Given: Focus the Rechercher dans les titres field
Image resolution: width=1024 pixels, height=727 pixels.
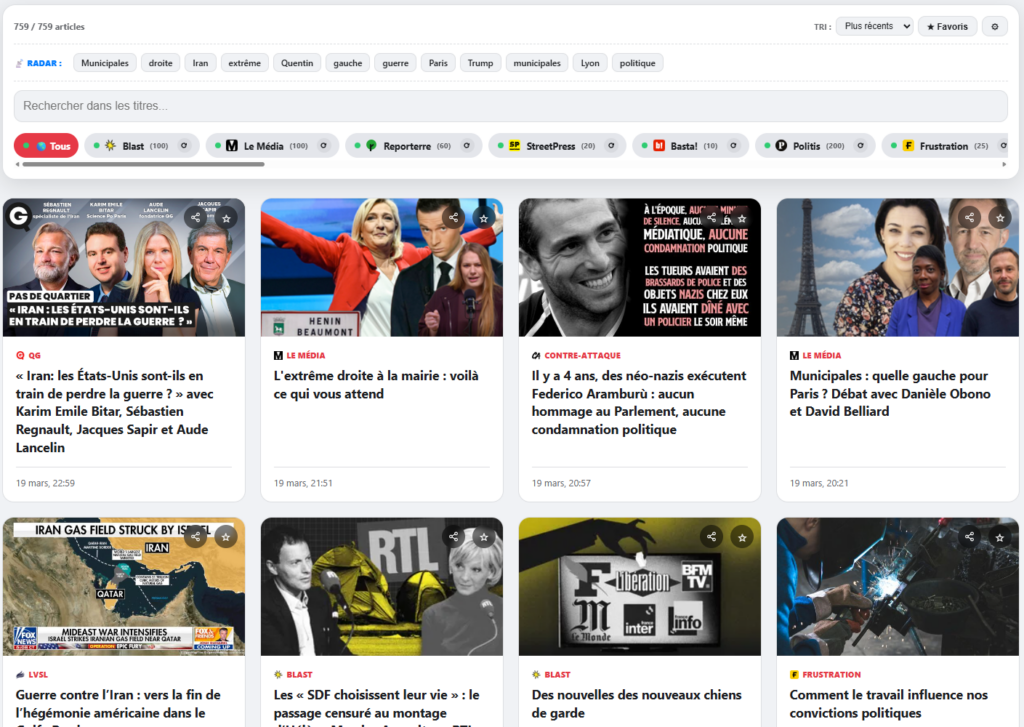Looking at the screenshot, I should (x=510, y=106).
